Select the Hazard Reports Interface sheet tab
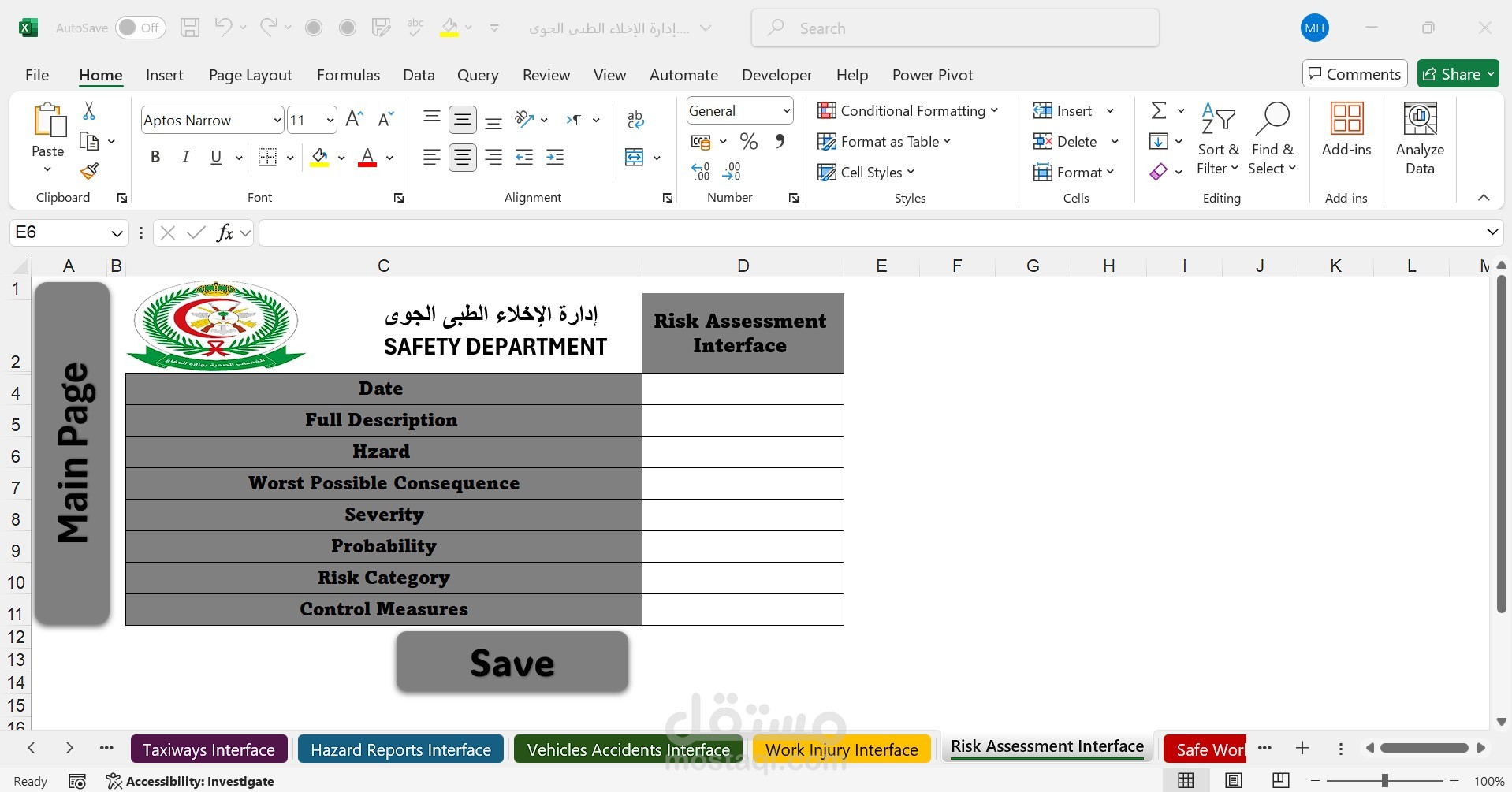 tap(400, 749)
